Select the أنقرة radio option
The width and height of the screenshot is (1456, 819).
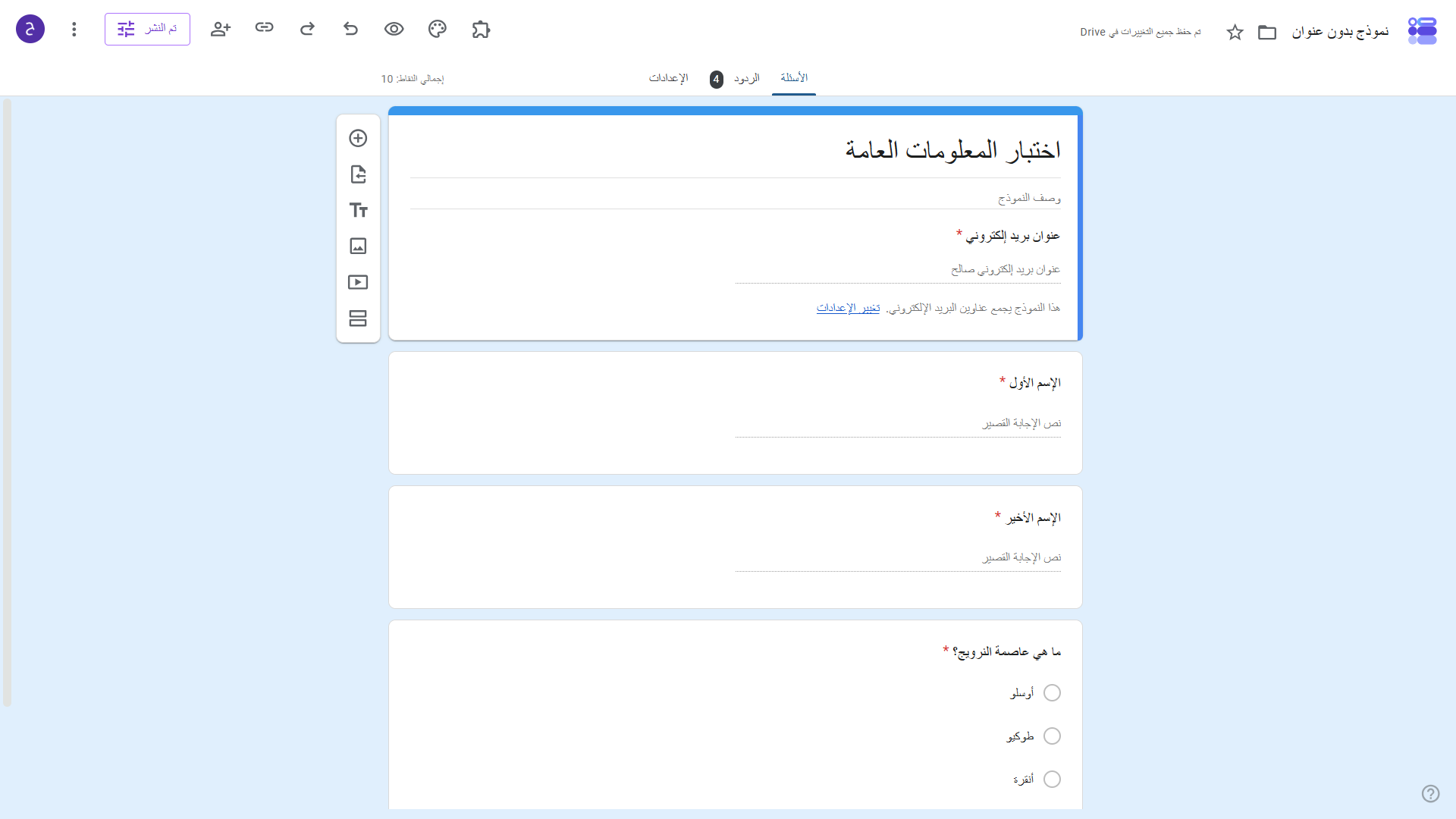1052,779
